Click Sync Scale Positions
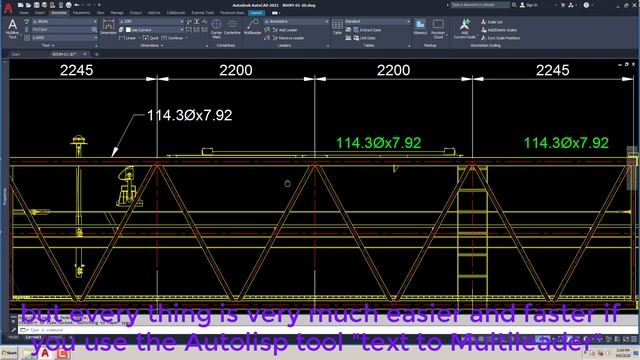This screenshot has width=640, height=360. [x=500, y=38]
